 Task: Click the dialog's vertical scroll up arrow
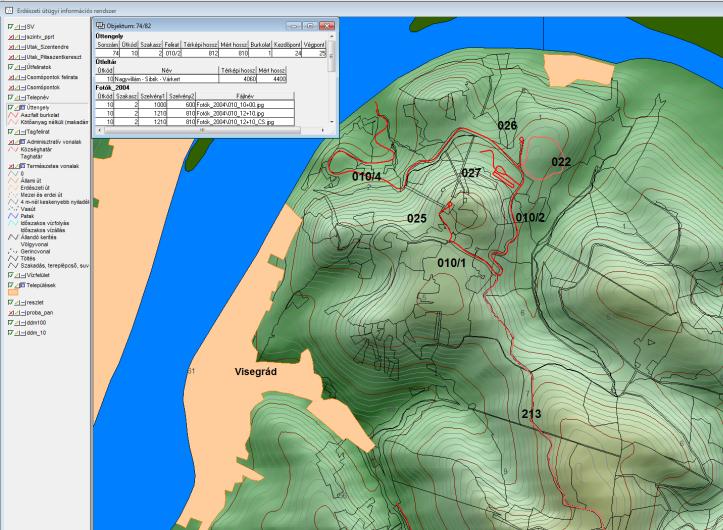tap(332, 36)
